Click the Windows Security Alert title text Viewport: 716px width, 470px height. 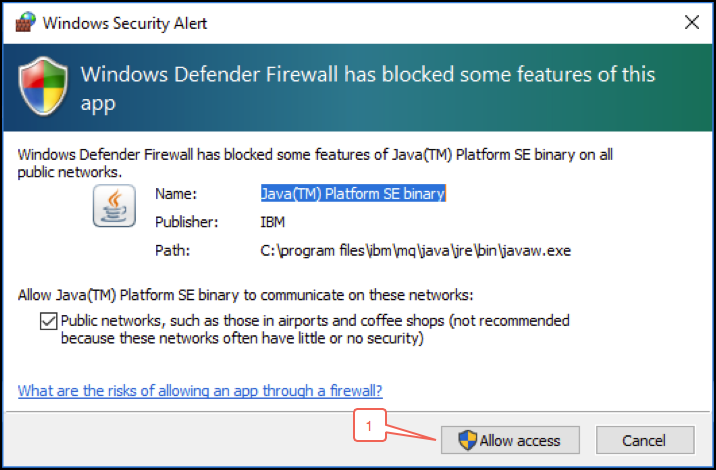click(125, 23)
